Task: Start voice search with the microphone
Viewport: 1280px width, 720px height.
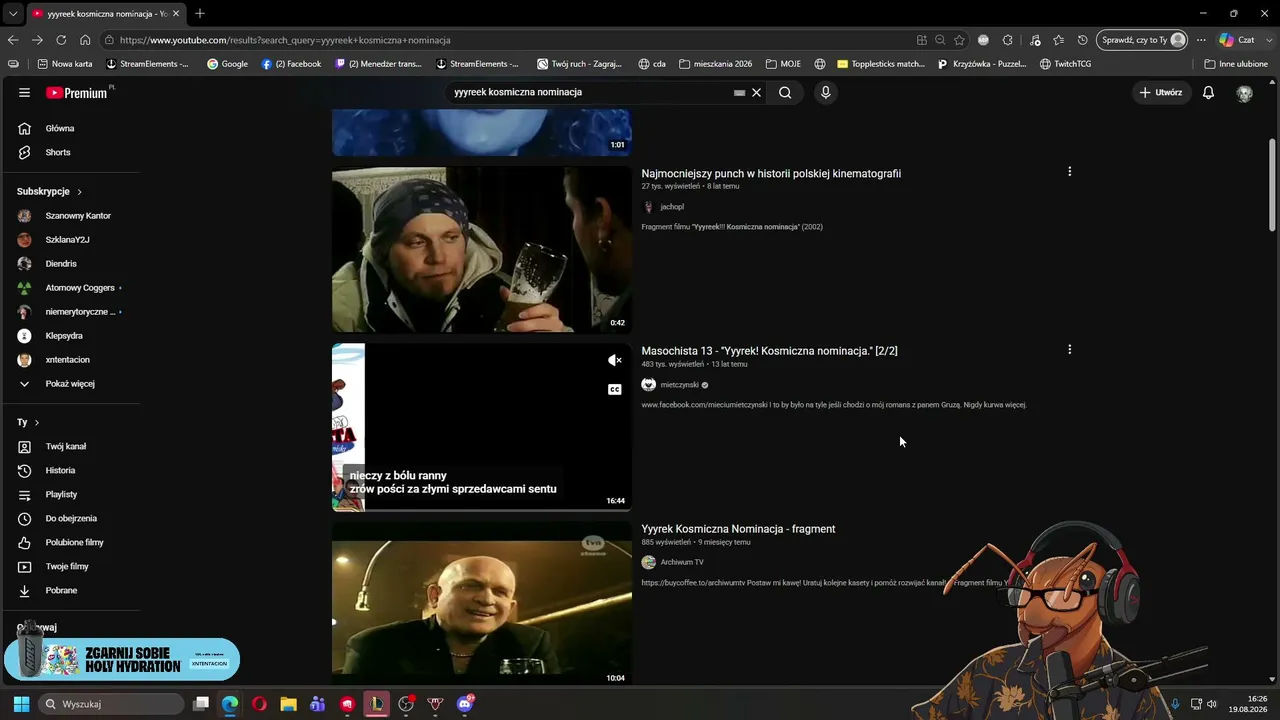Action: pos(825,92)
